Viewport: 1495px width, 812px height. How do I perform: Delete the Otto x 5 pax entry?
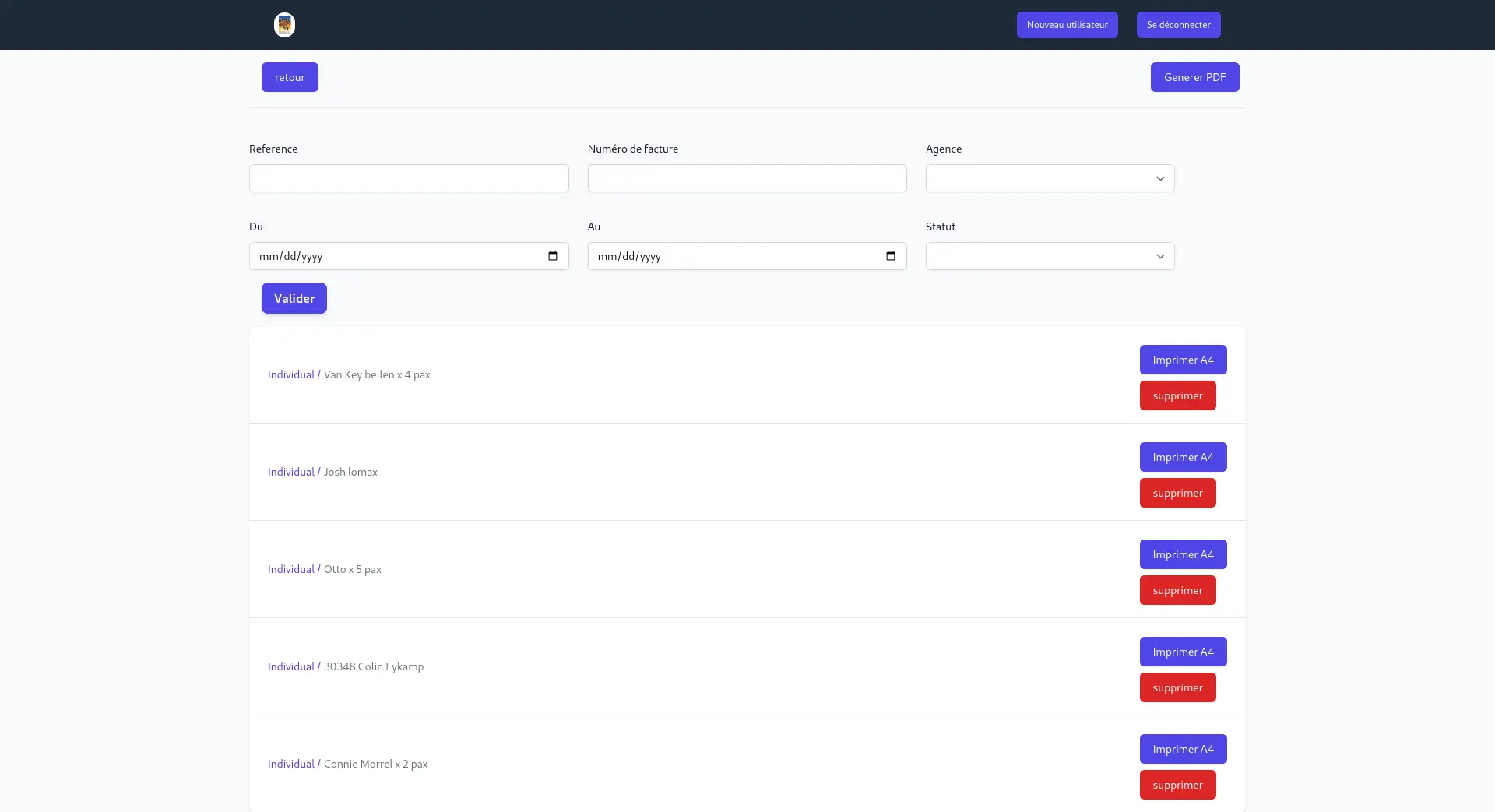pos(1177,590)
